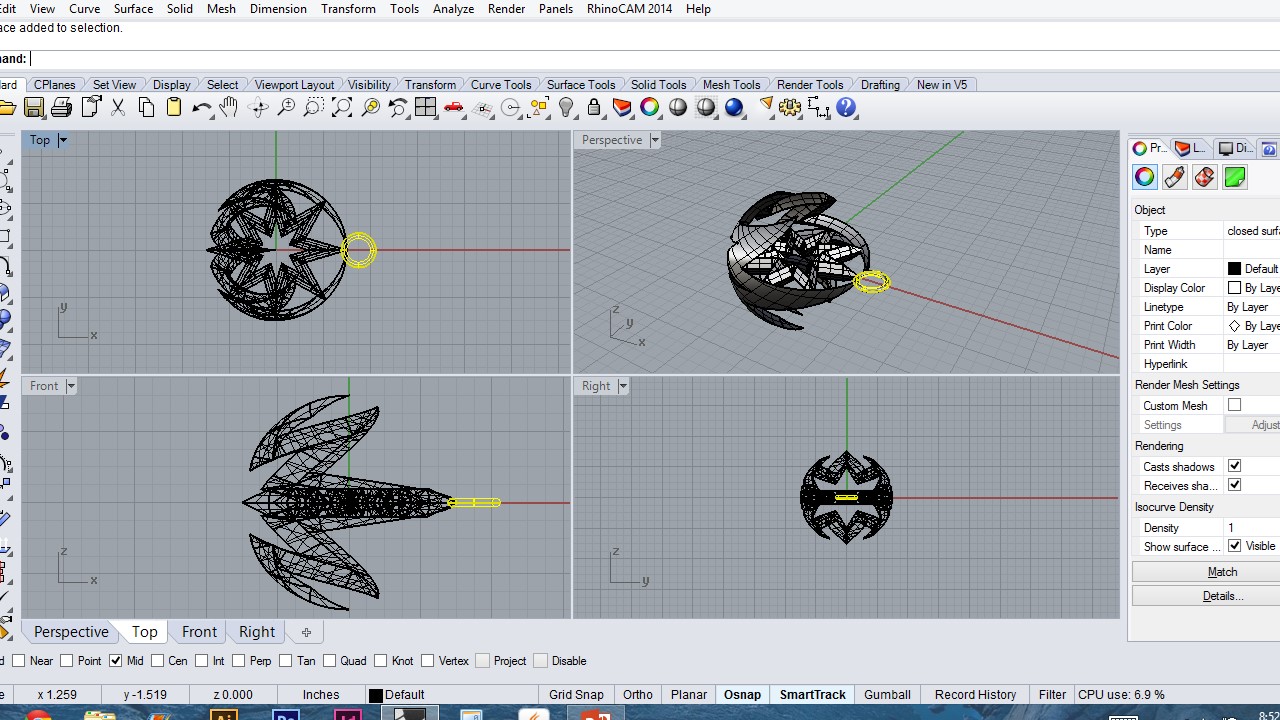Click the Isocurve Density value field
The image size is (1280, 720).
click(1252, 528)
